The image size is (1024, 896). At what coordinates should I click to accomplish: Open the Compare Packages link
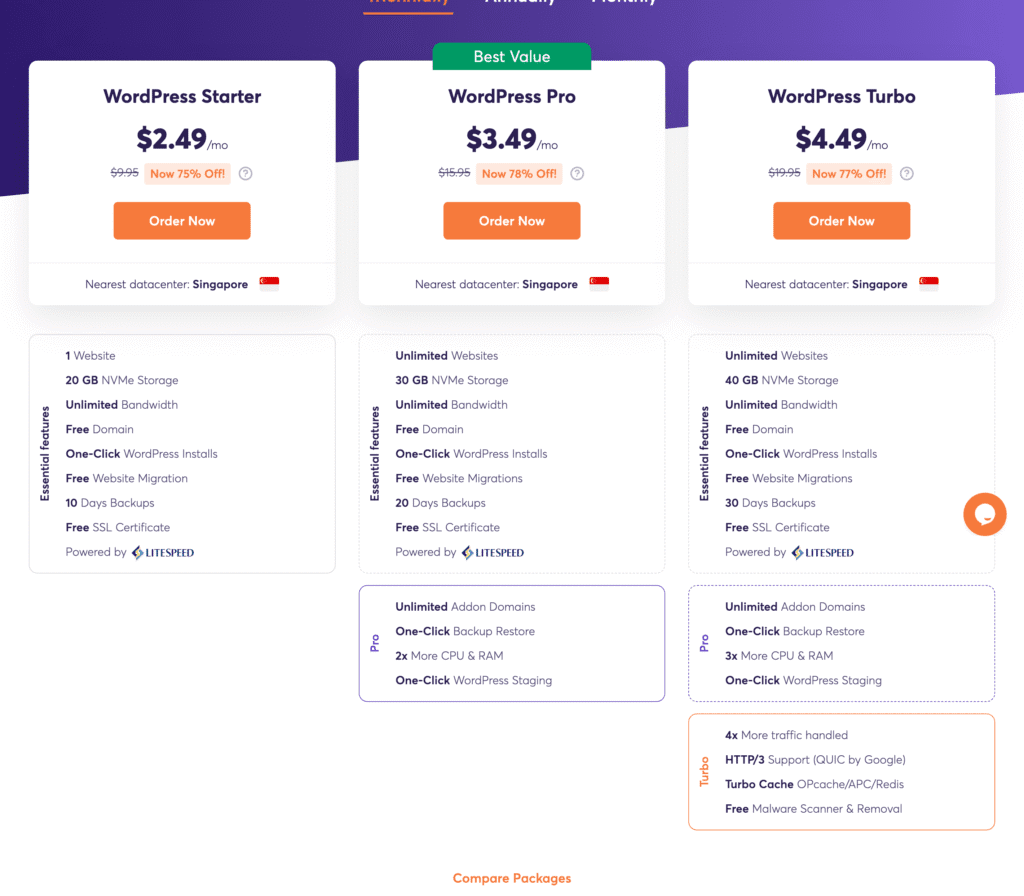click(x=512, y=878)
